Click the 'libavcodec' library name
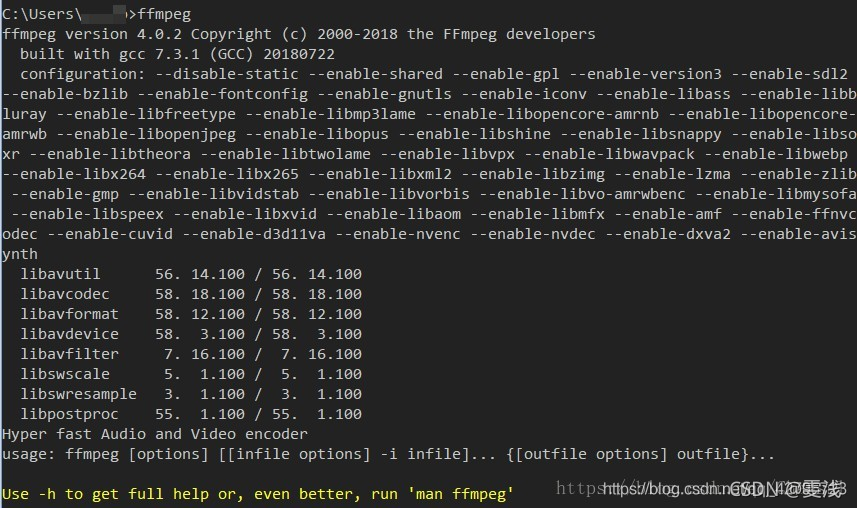 click(65, 294)
